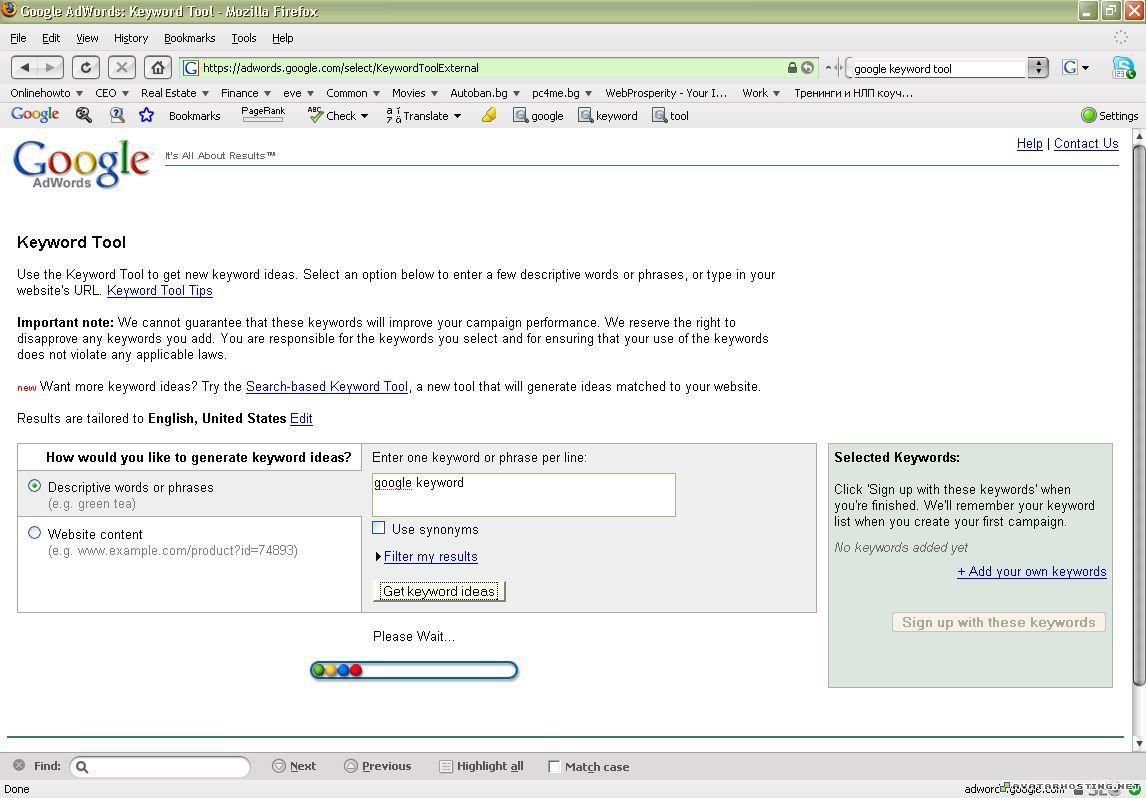Click the word-find icon for 'google'
The width and height of the screenshot is (1146, 798).
(538, 115)
